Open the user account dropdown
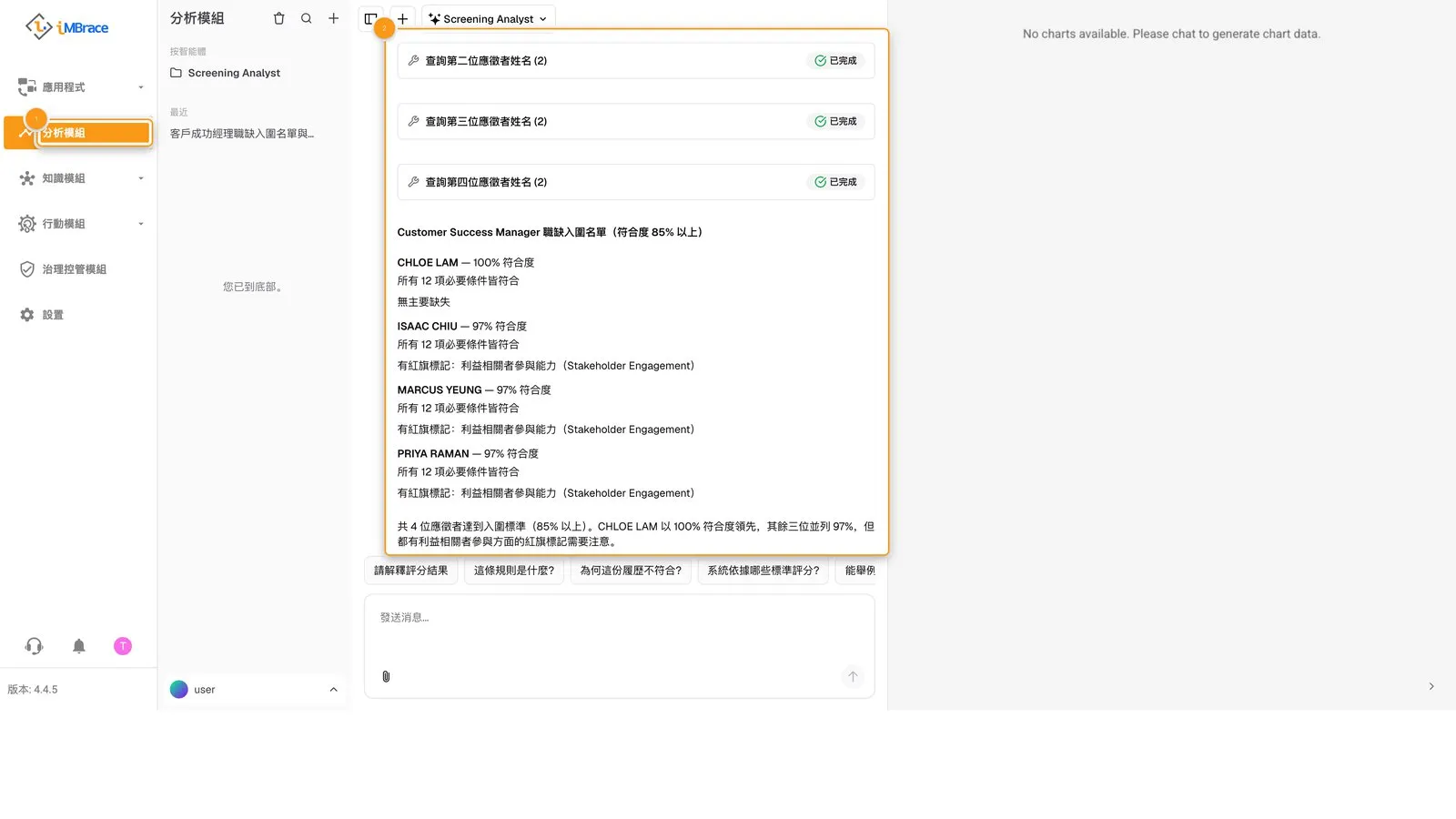 255,690
